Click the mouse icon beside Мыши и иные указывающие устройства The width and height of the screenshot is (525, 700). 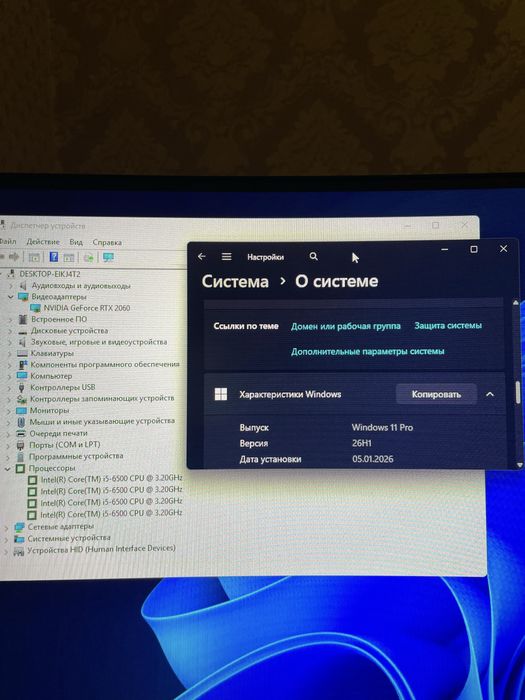[21, 421]
